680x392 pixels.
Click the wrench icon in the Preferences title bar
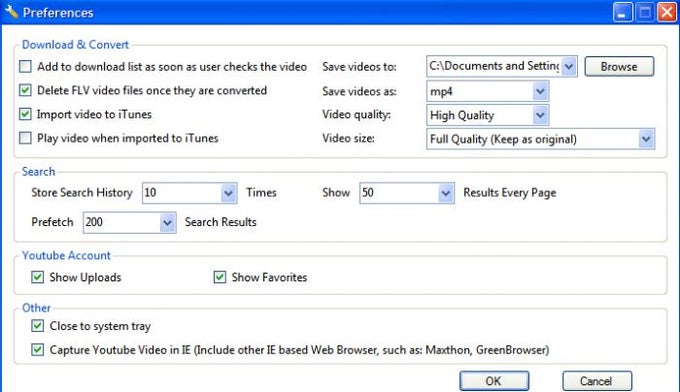pos(11,12)
